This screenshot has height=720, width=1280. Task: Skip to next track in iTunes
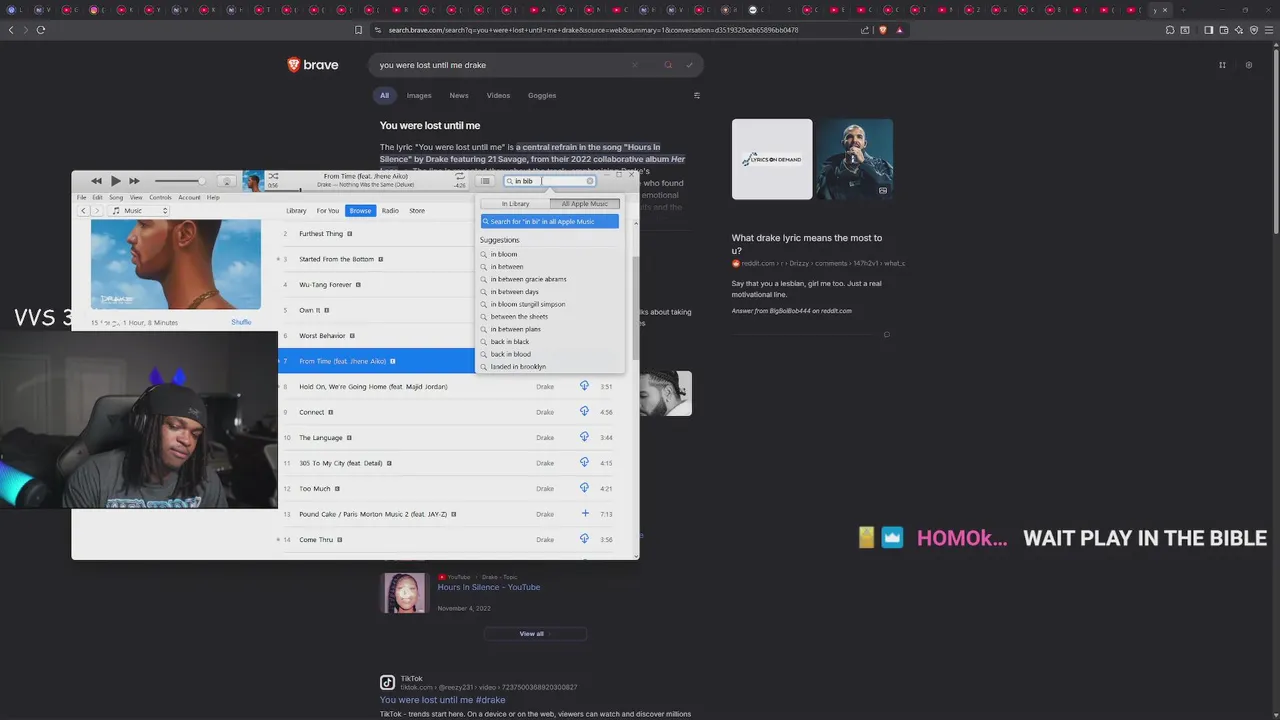point(134,181)
